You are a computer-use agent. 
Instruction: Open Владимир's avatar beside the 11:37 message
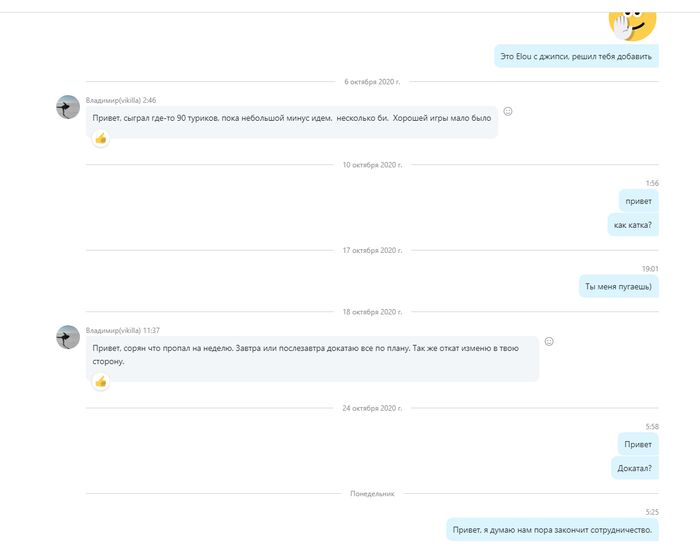(x=68, y=337)
